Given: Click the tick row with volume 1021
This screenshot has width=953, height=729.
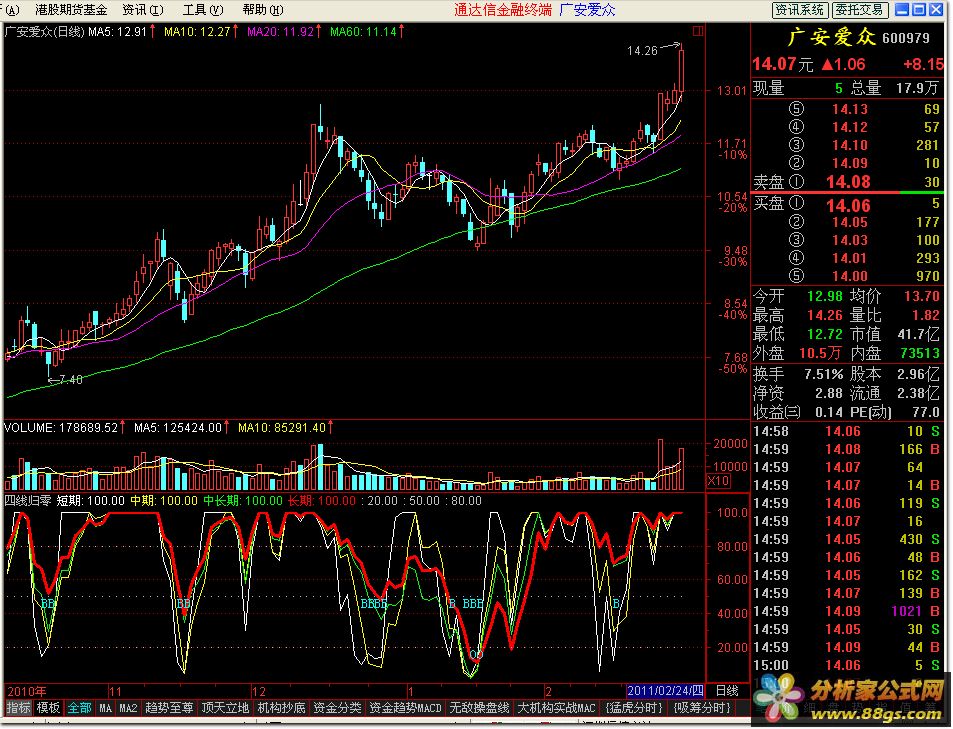Looking at the screenshot, I should 847,611.
